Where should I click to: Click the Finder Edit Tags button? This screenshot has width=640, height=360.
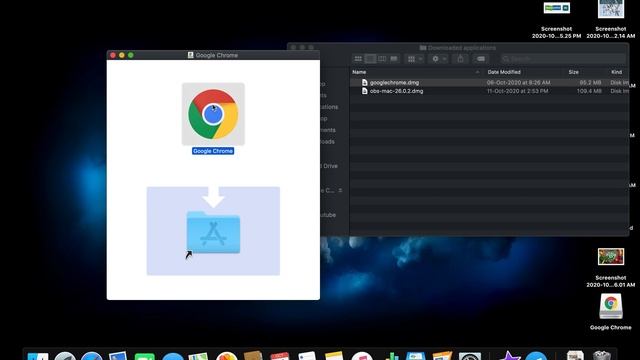click(x=481, y=59)
